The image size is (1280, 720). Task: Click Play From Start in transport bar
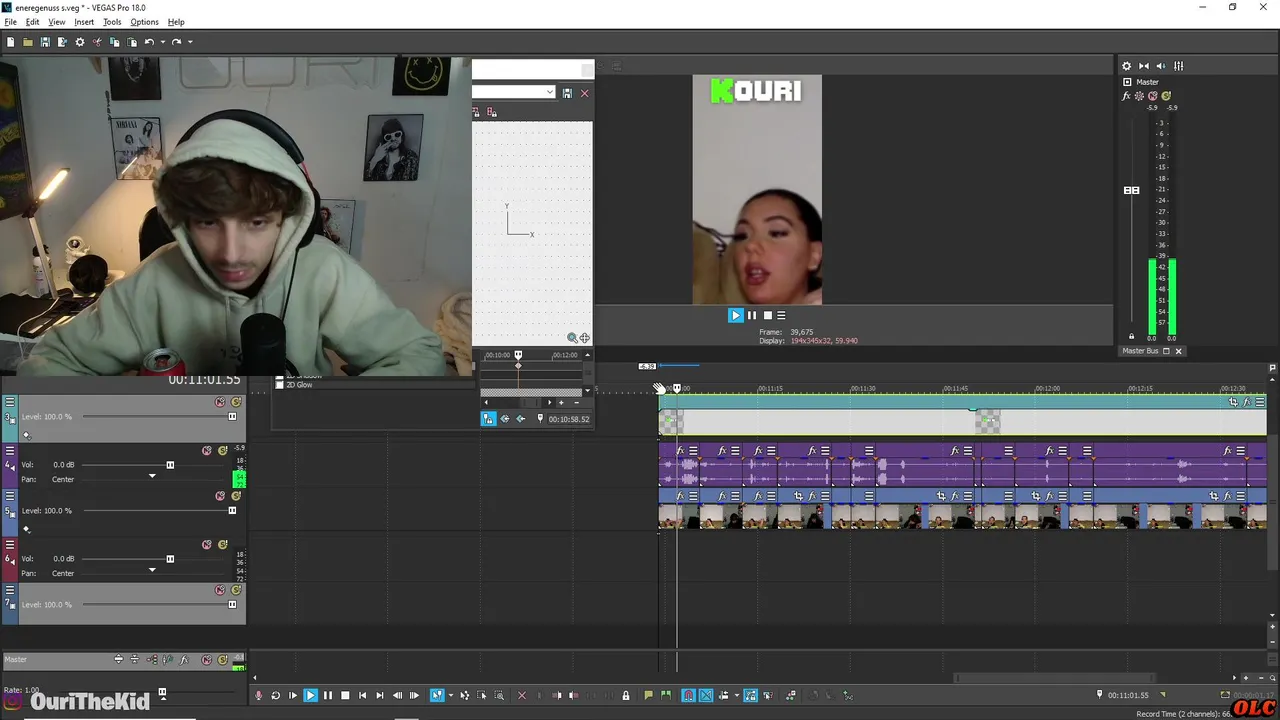click(x=293, y=695)
